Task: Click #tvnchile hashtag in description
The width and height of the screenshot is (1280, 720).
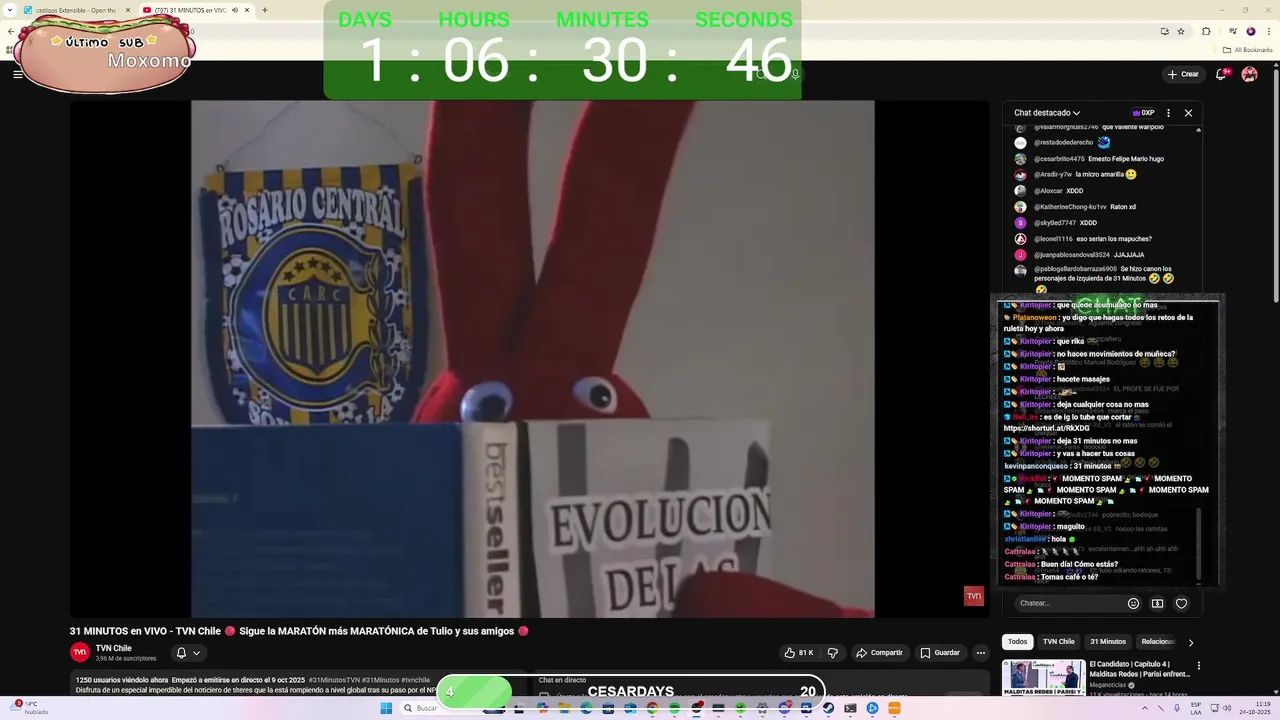Action: pyautogui.click(x=415, y=680)
